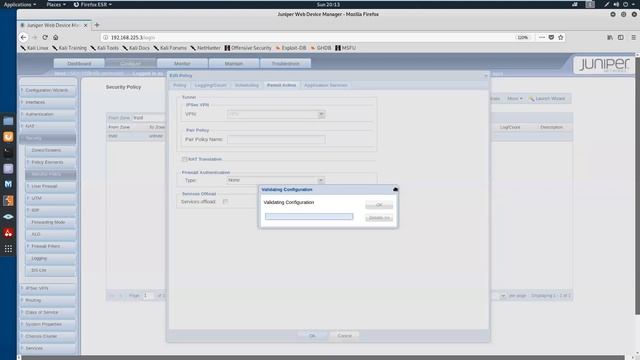Show site information icon in address bar

pyautogui.click(x=105, y=37)
